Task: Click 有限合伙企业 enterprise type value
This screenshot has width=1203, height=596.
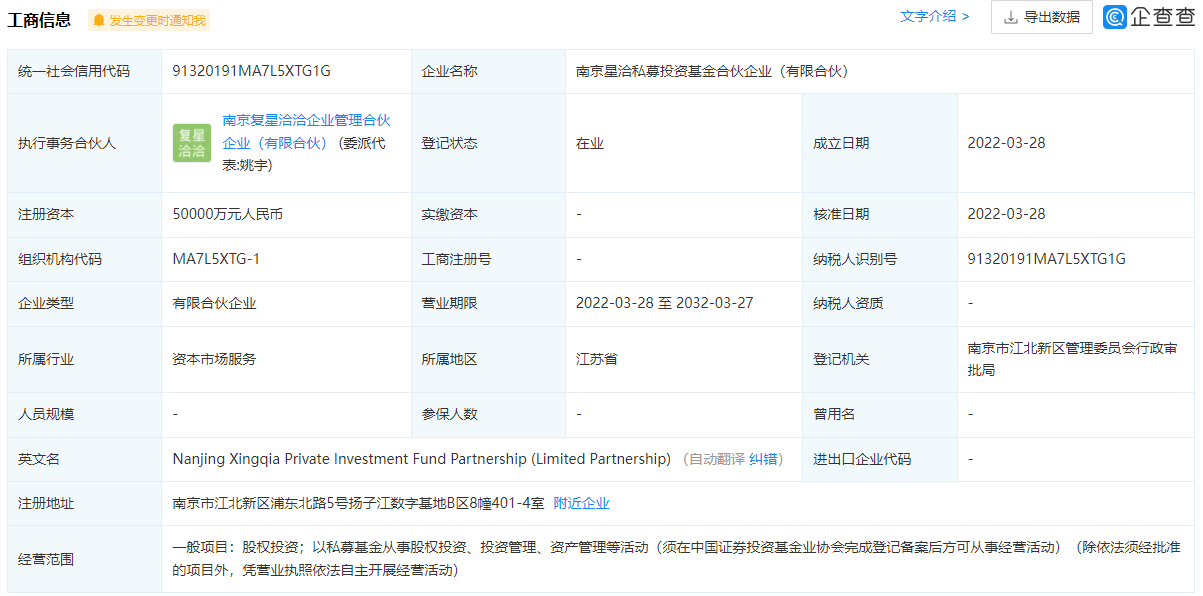Action: (214, 303)
